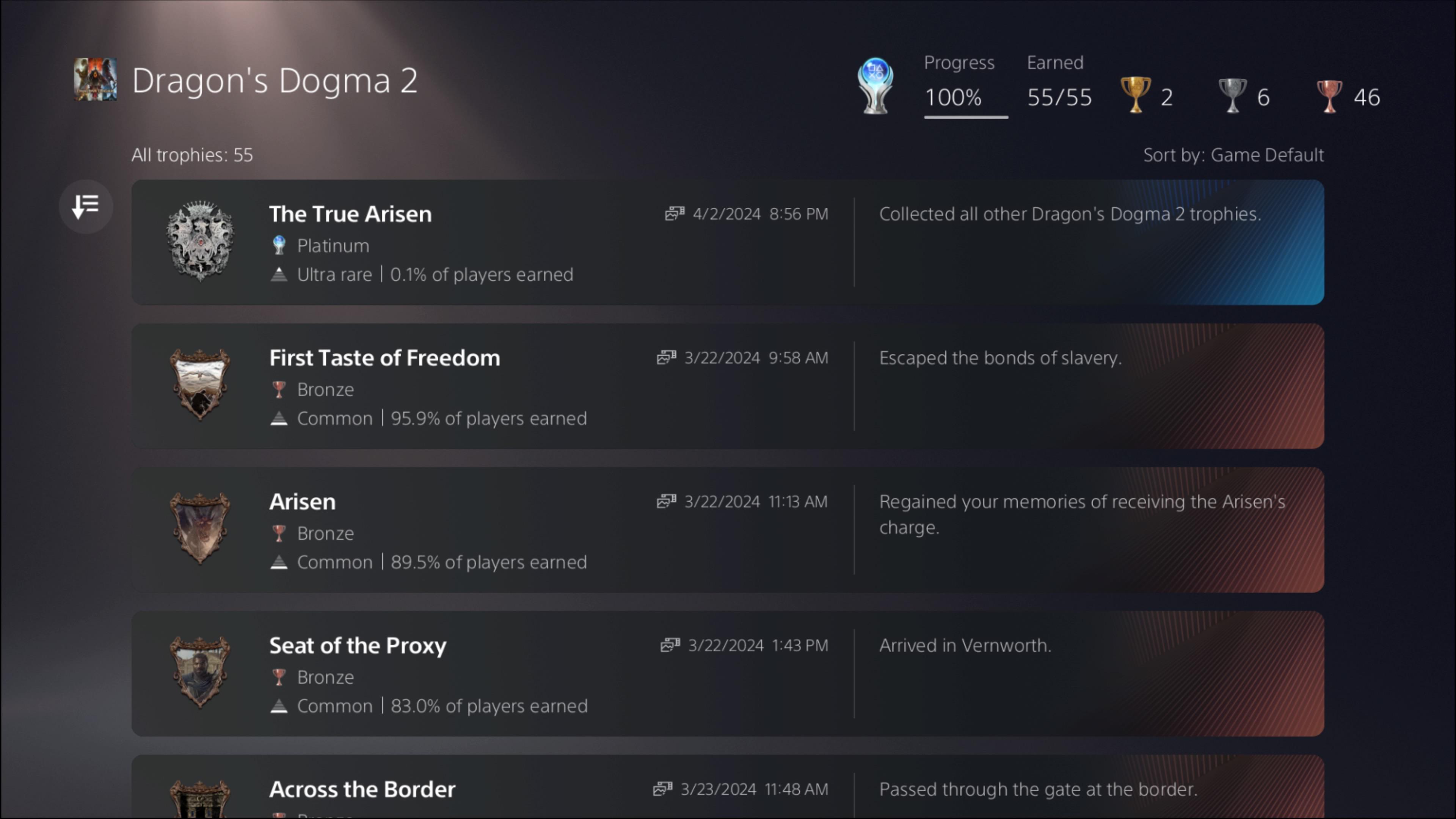Open the Across the Border trophy

[362, 789]
